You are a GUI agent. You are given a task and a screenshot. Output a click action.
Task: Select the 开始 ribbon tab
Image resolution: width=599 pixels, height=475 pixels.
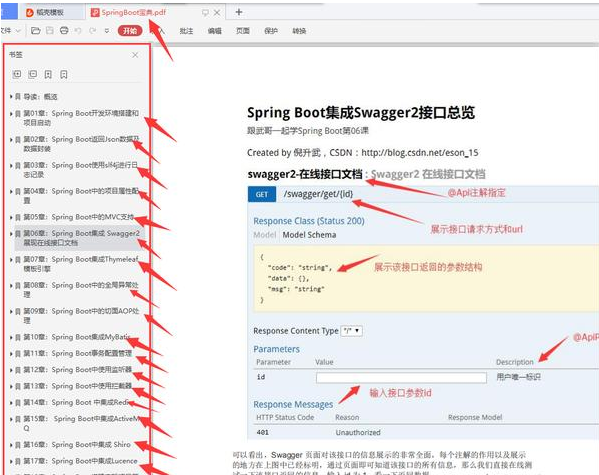[130, 31]
